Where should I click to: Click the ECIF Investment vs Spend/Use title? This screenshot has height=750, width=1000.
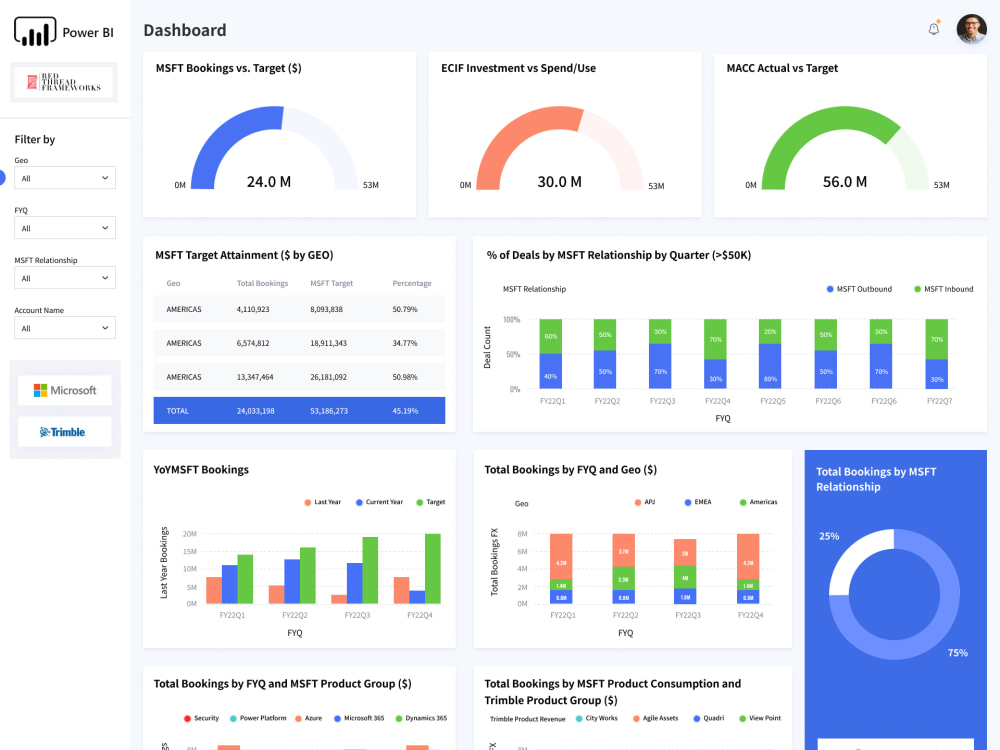[518, 68]
